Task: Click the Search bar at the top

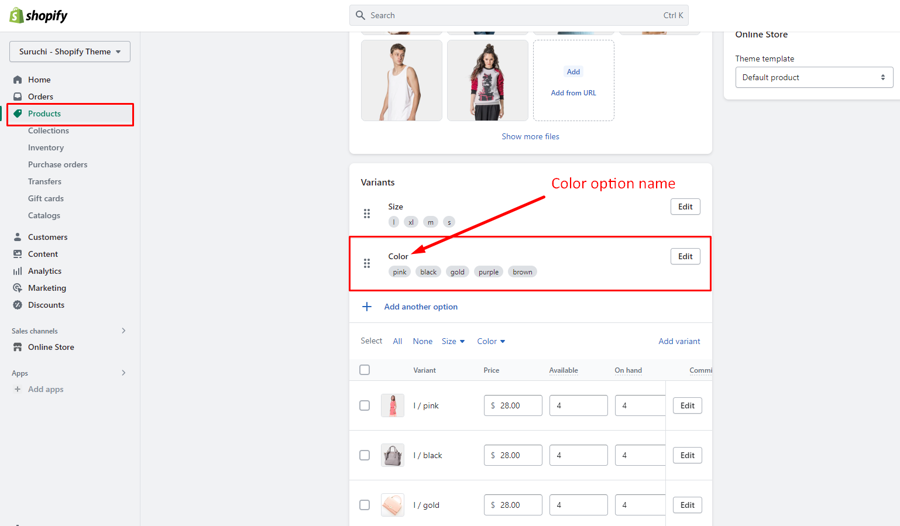Action: click(x=518, y=16)
